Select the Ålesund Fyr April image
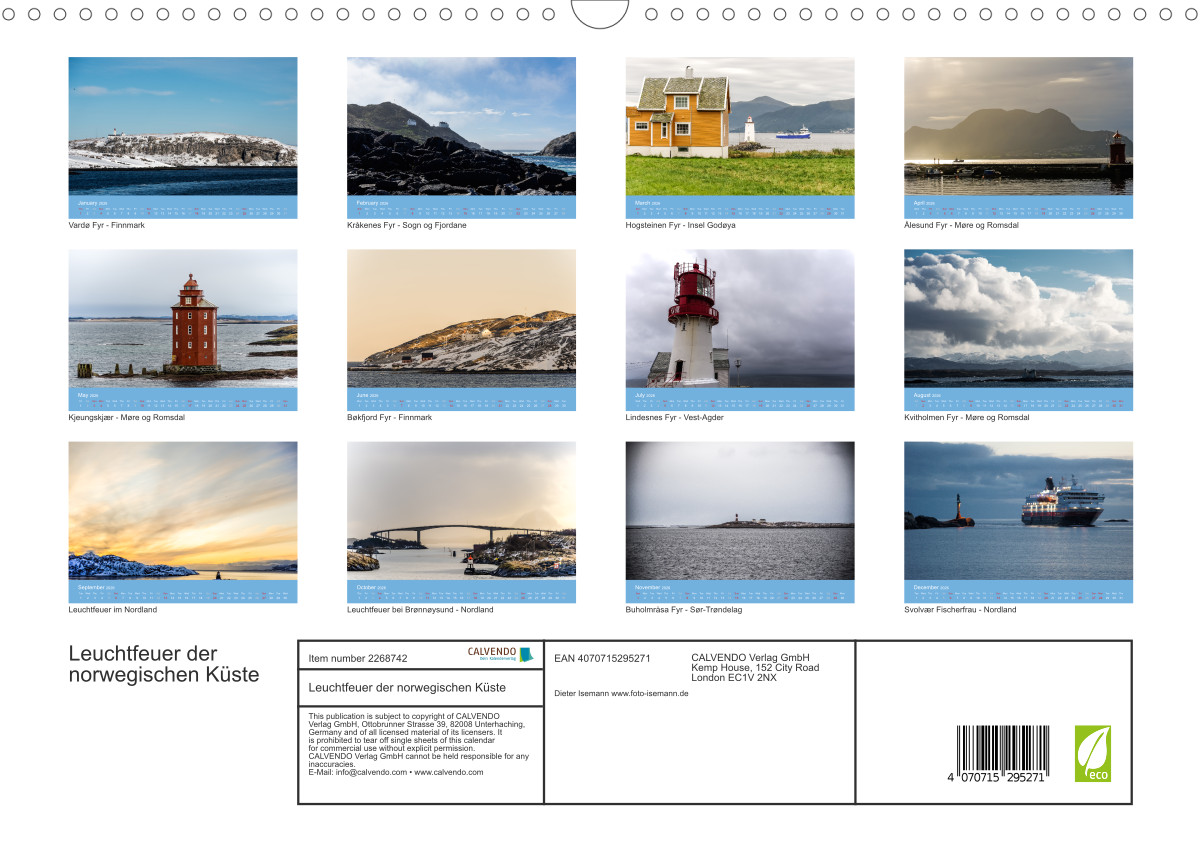 [1018, 127]
